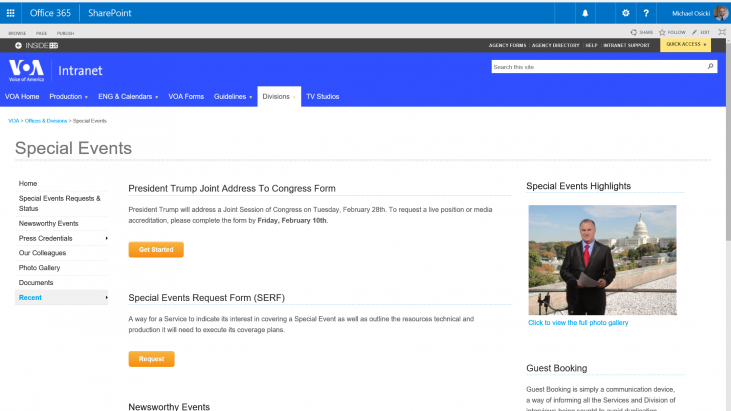731x411 pixels.
Task: Open Our Colleagues in left navigation
Action: point(42,253)
